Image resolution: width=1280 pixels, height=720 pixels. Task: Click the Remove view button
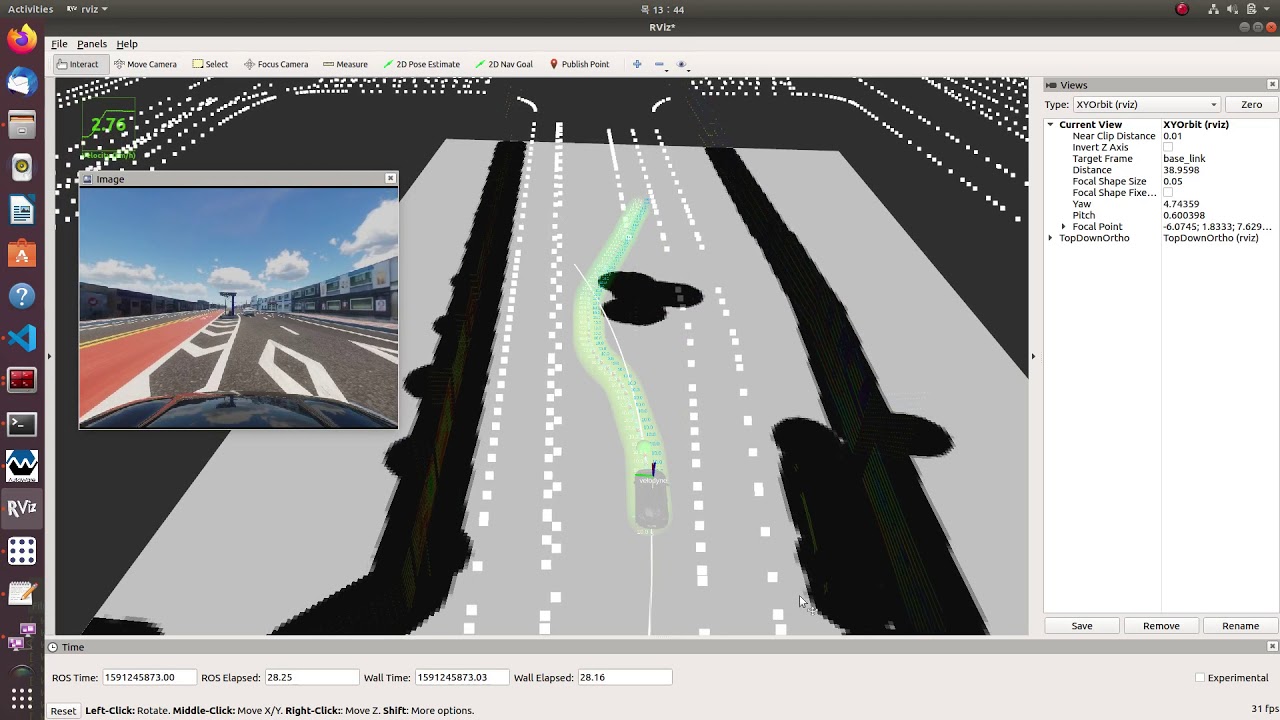[x=1160, y=626]
